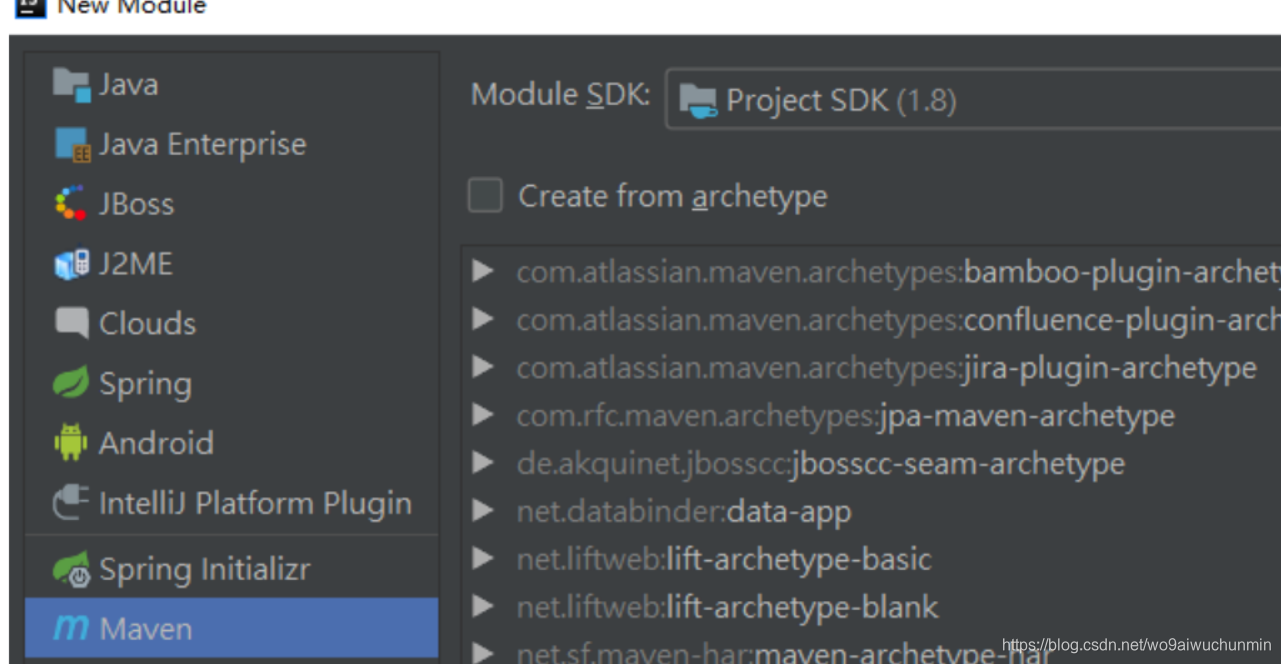
Task: Select JBoss module type
Action: (x=231, y=204)
